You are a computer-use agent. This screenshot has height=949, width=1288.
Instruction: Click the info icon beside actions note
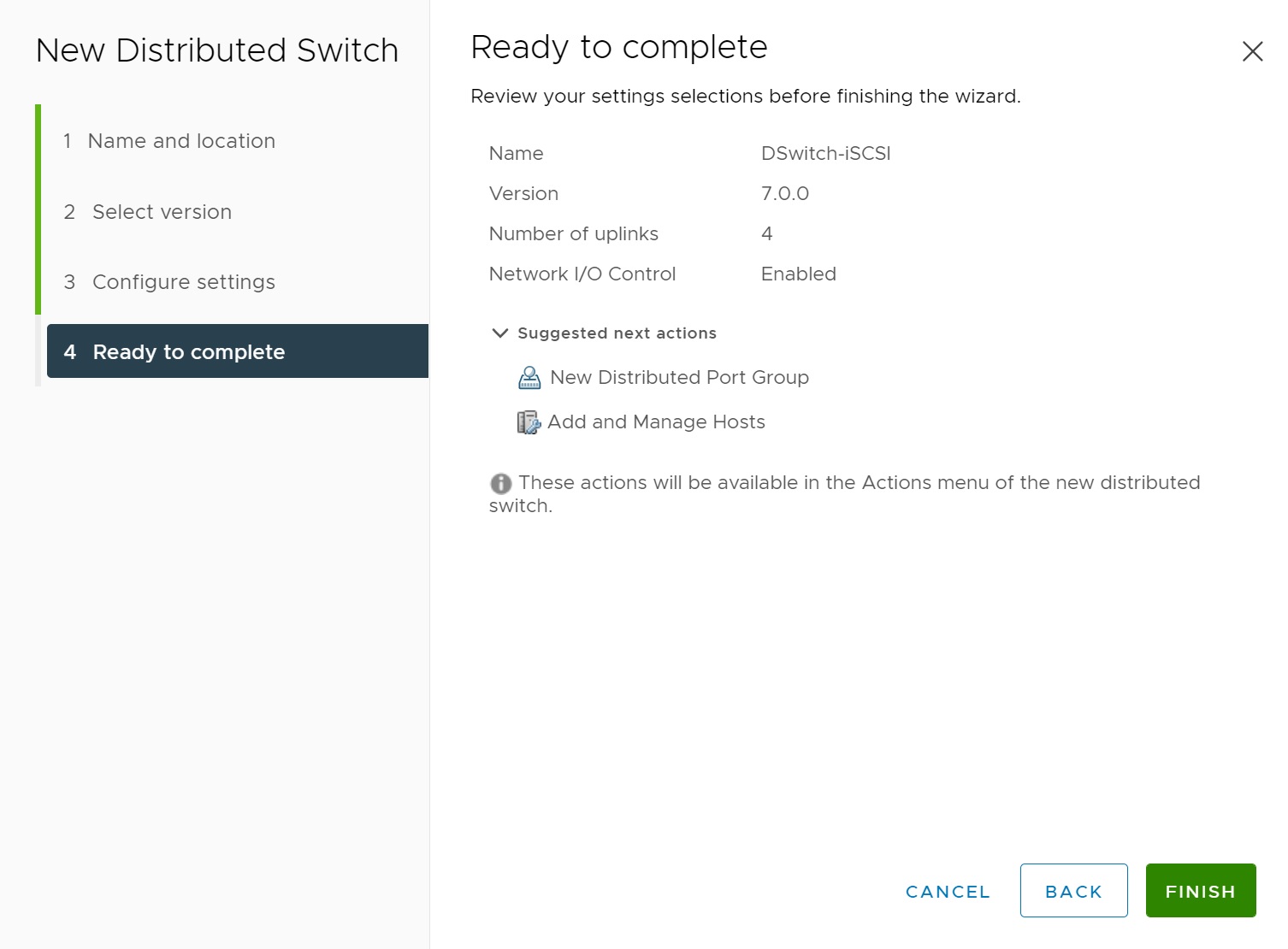click(500, 484)
